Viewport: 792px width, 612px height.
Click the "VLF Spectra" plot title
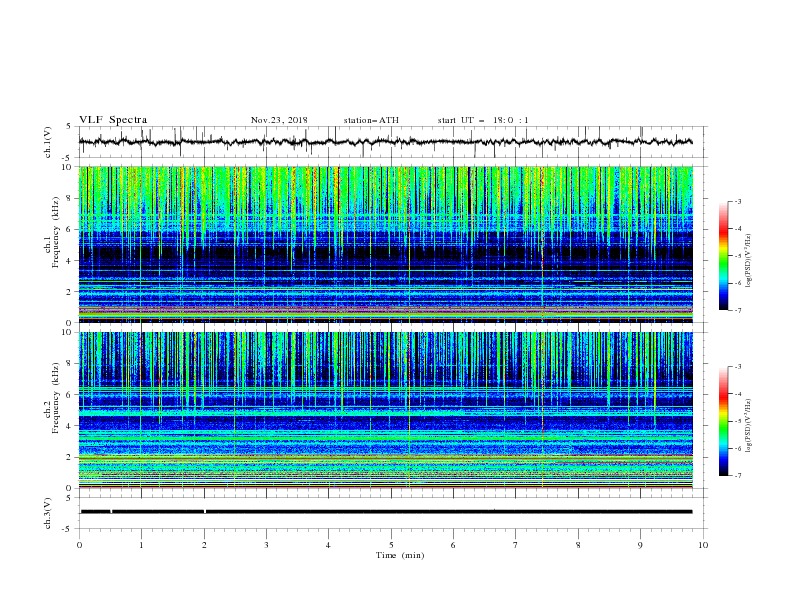(x=113, y=120)
